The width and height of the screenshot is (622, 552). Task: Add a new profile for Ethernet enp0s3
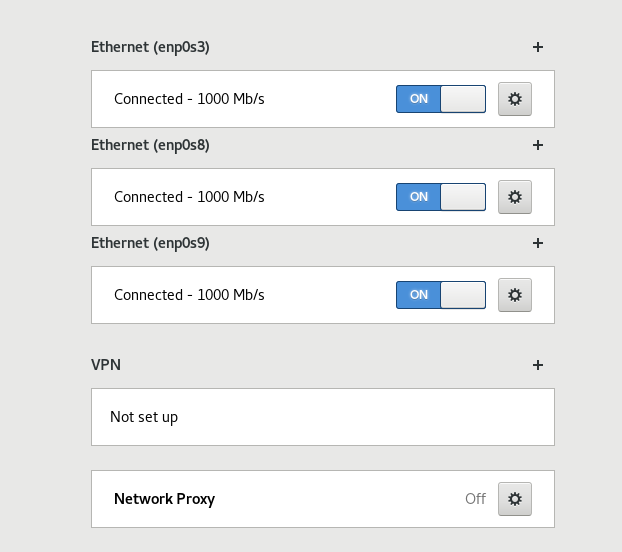click(538, 47)
